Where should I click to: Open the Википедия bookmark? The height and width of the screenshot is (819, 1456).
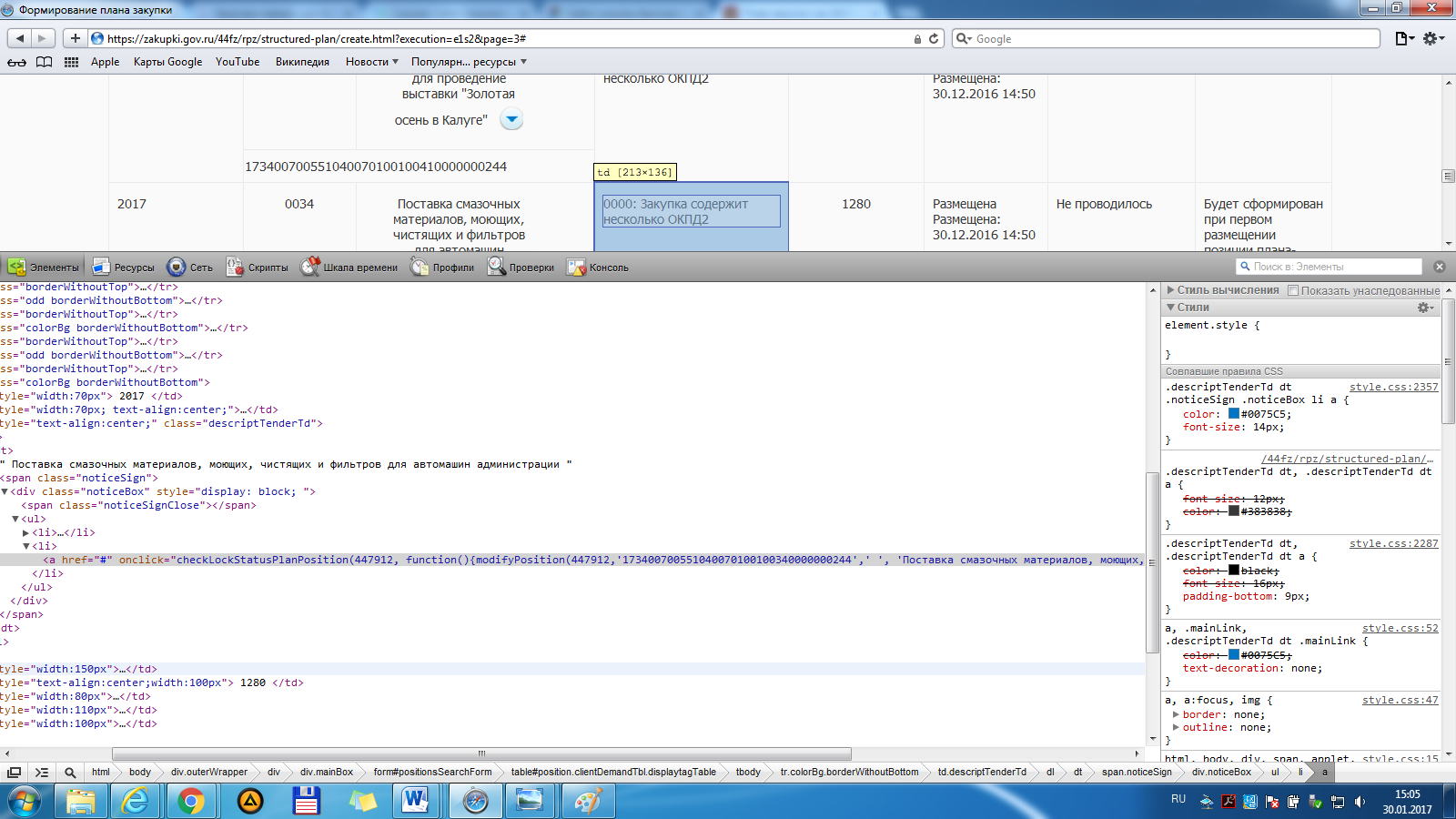tap(302, 62)
